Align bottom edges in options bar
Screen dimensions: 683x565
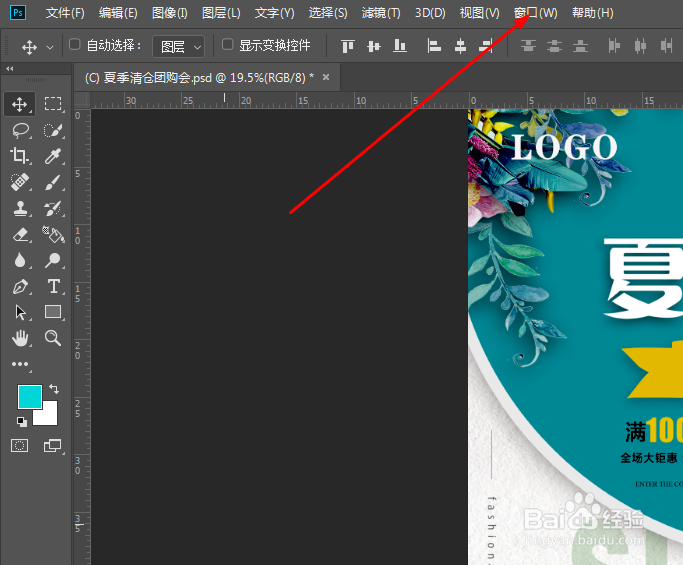click(x=399, y=46)
